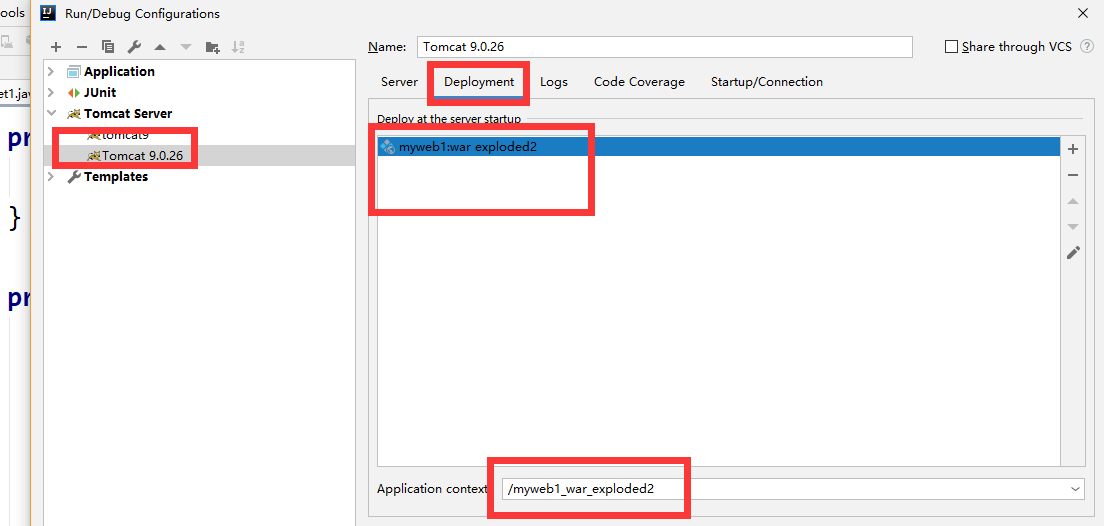Edit deployment artifact with pencil icon
Image resolution: width=1104 pixels, height=526 pixels.
(1073, 253)
